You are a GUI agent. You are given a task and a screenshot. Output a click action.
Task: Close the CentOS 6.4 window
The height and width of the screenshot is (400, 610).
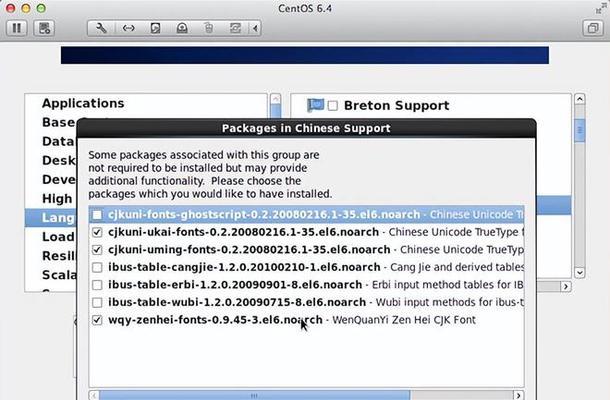tap(11, 8)
